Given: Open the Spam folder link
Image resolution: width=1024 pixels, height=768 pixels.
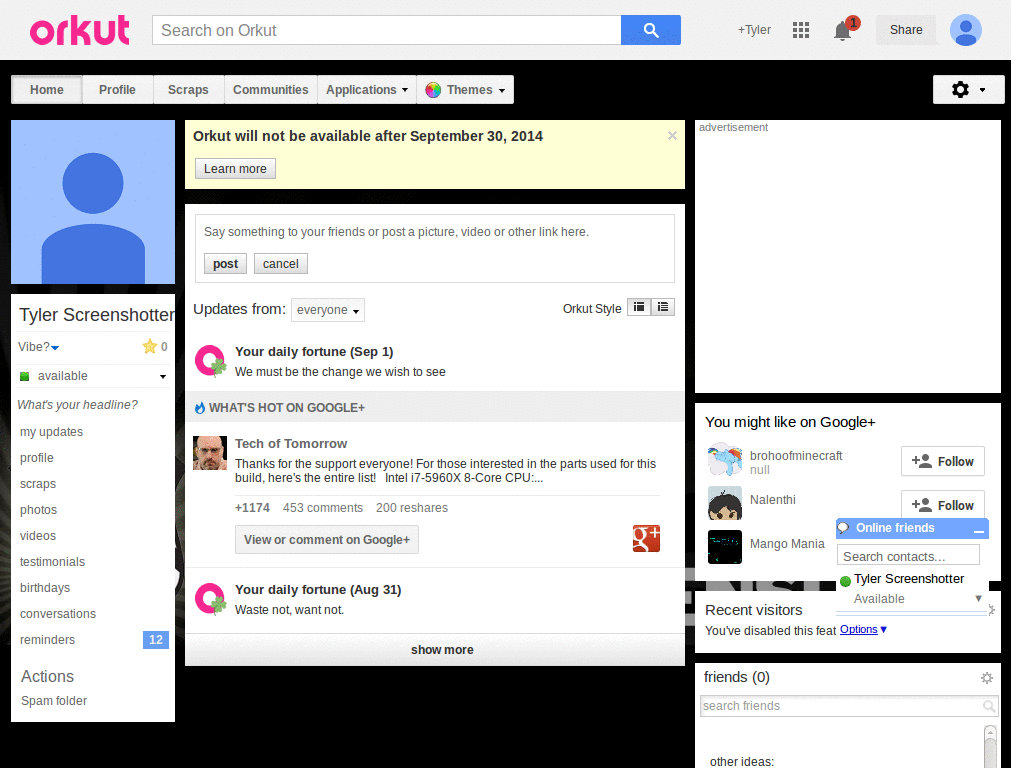Looking at the screenshot, I should pyautogui.click(x=54, y=701).
